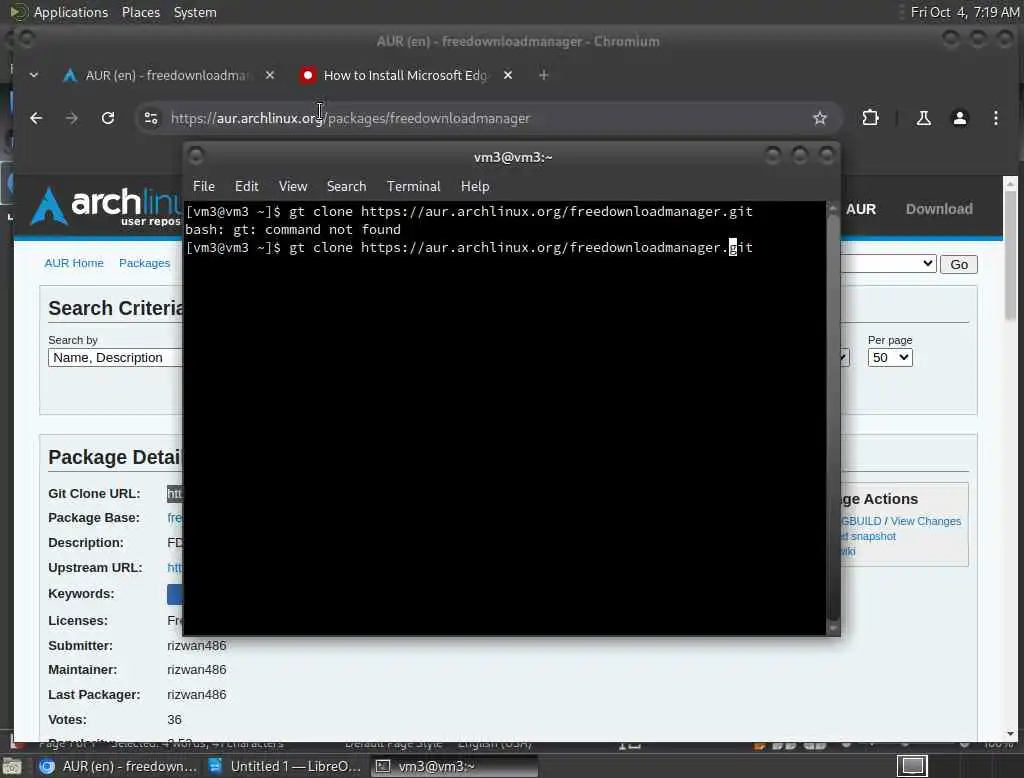Image resolution: width=1024 pixels, height=778 pixels.
Task: Open a new browser tab
Action: click(543, 75)
